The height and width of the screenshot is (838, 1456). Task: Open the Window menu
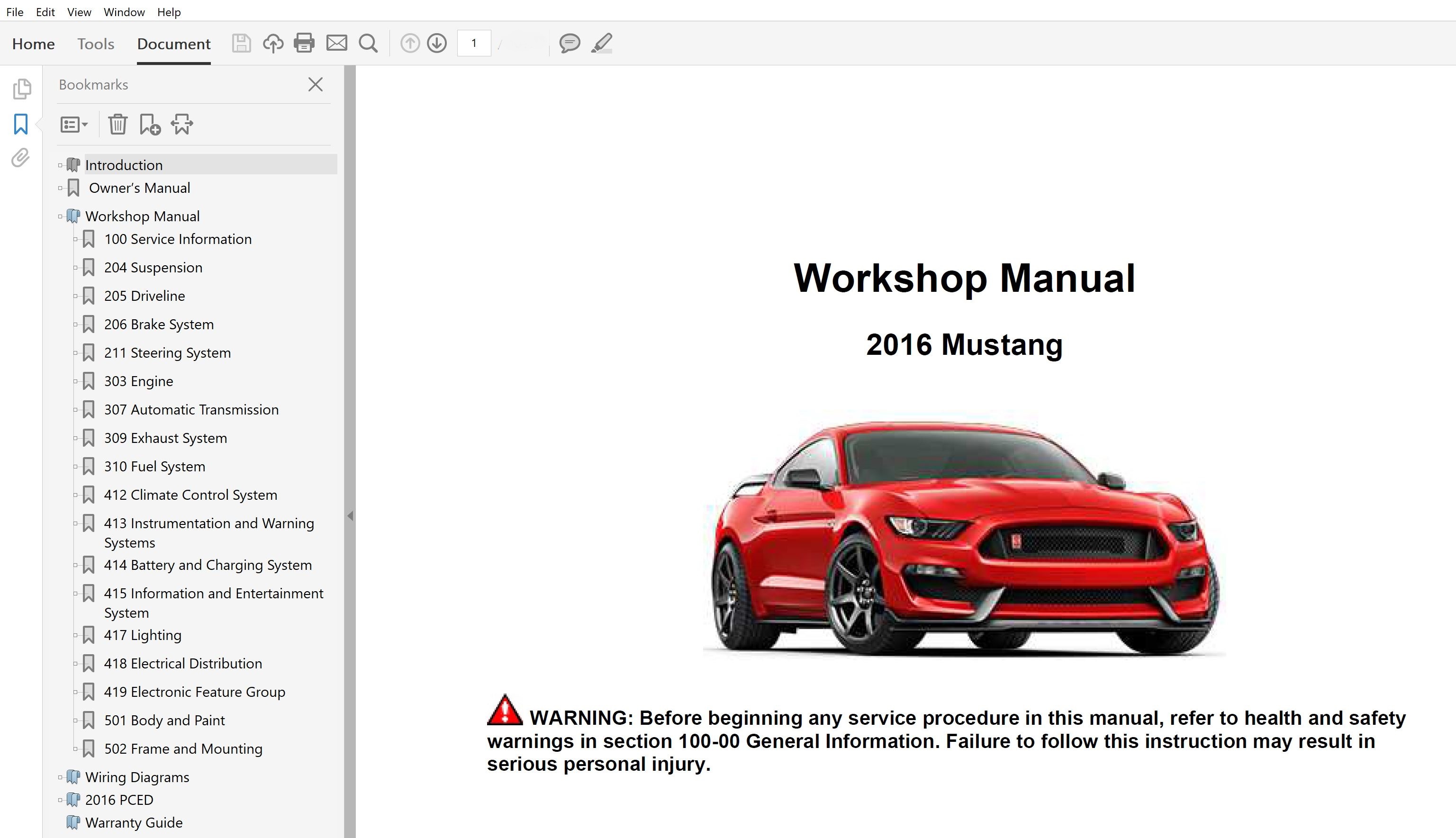(x=123, y=11)
